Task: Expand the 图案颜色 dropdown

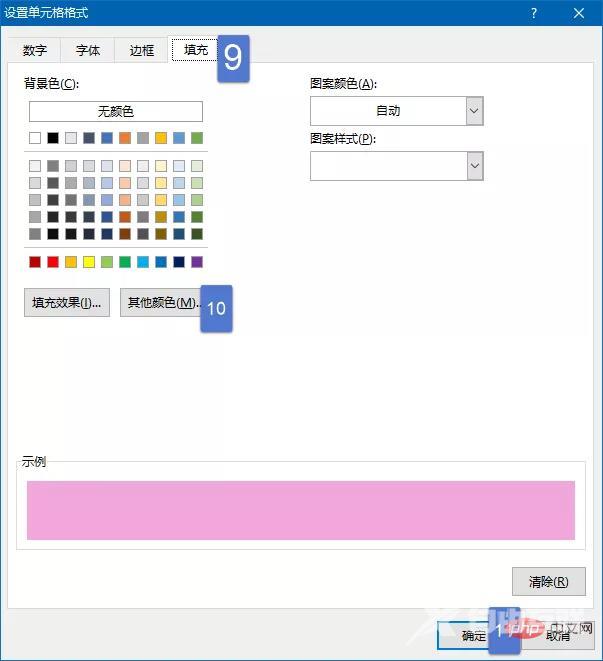Action: point(474,111)
